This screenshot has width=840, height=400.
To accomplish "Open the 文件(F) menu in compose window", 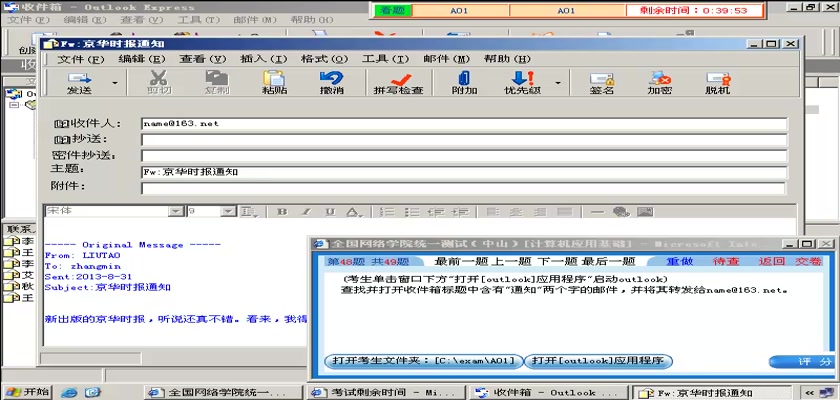I will click(81, 59).
